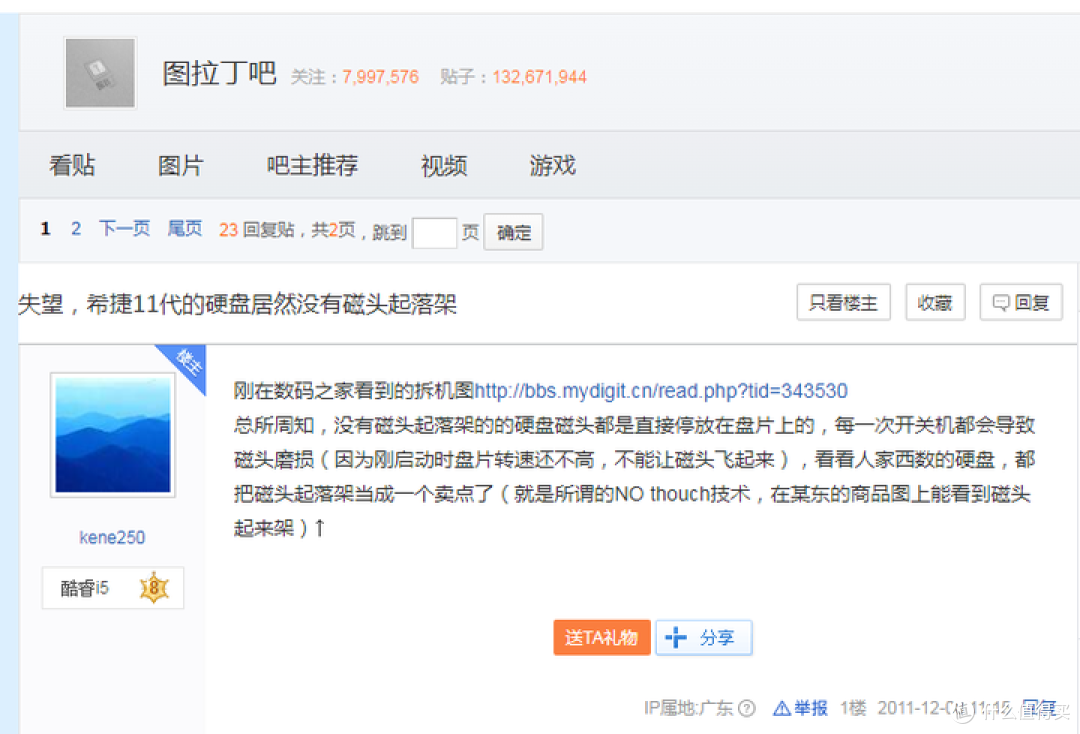This screenshot has width=1080, height=734.
Task: Click the 确定 confirm button
Action: point(513,233)
